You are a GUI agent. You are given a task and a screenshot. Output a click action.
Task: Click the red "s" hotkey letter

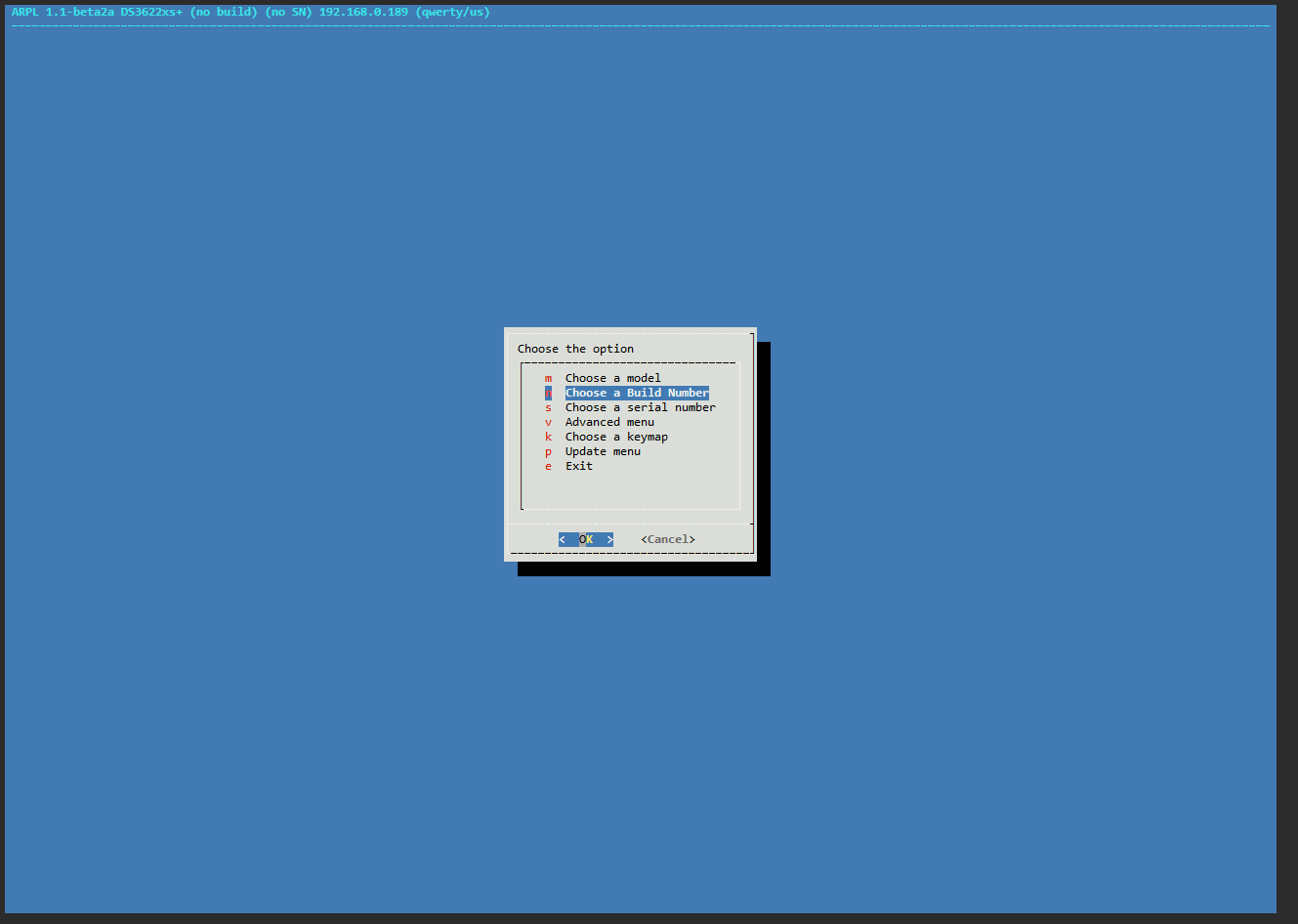coord(548,407)
